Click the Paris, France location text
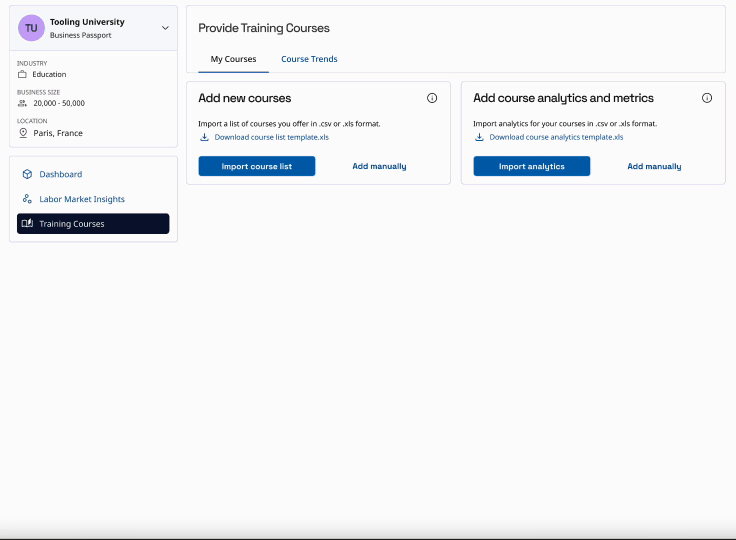 58,133
